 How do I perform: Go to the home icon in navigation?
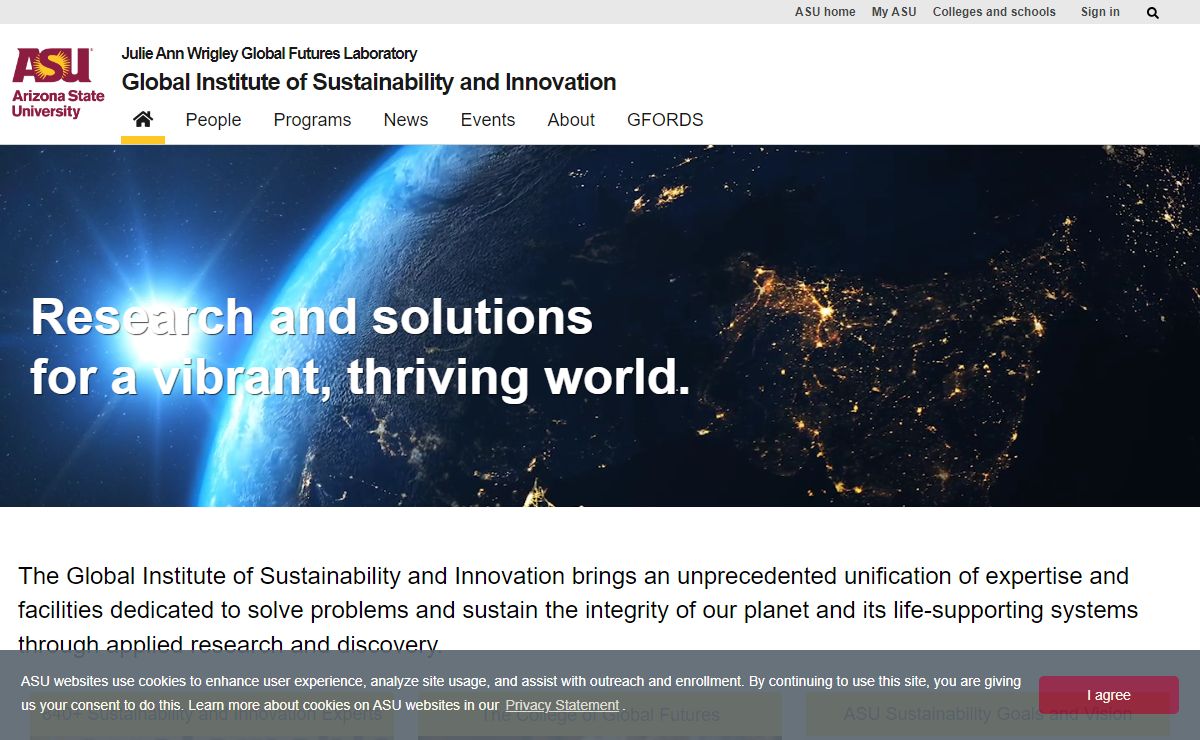(x=143, y=120)
